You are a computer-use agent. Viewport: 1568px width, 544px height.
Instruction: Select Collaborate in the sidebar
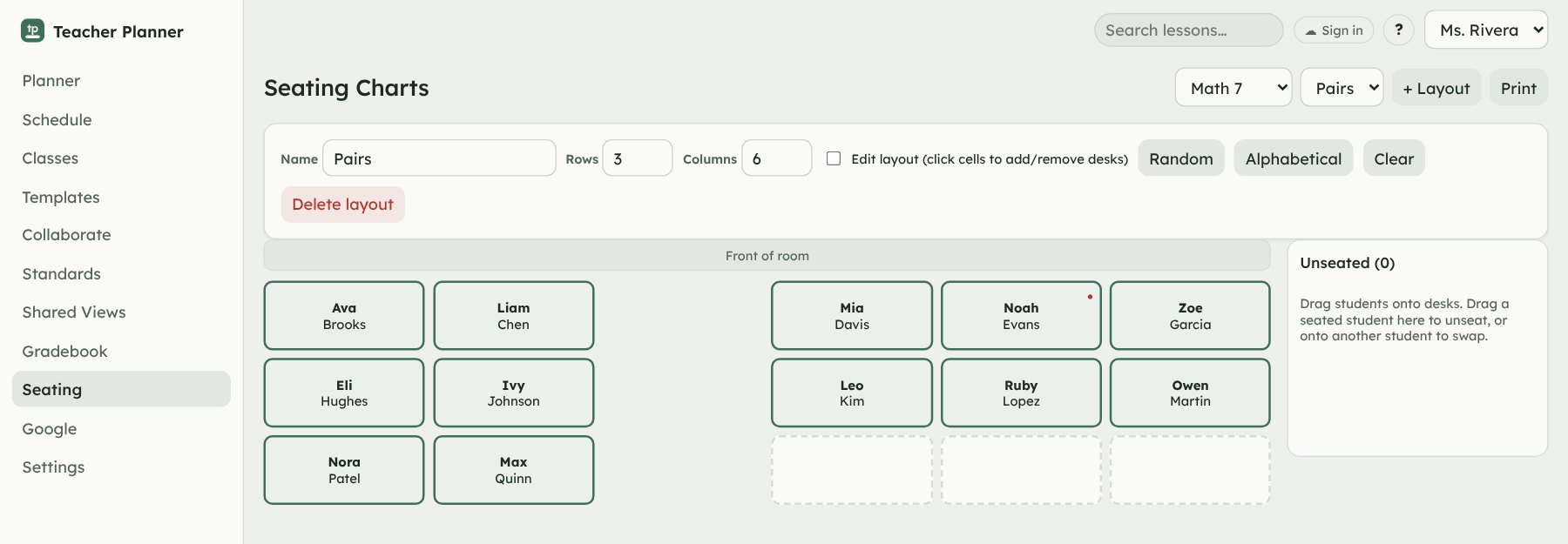(x=121, y=235)
